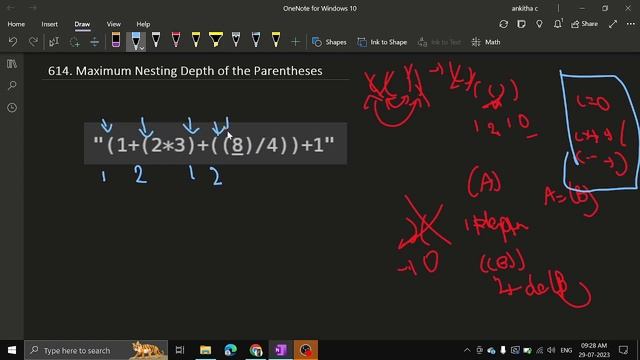Sync the notebook with the sync icon
The height and width of the screenshot is (360, 640).
click(503, 24)
